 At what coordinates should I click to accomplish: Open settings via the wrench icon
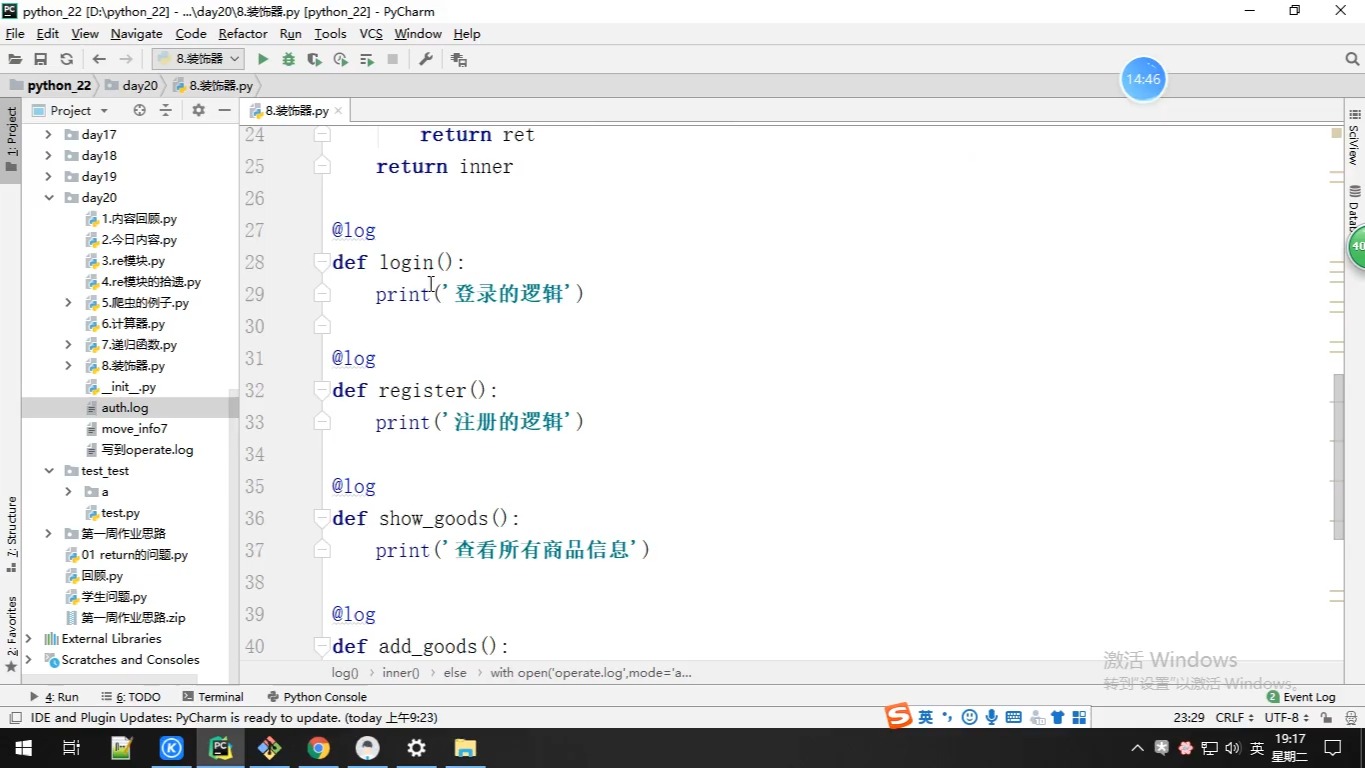point(426,60)
